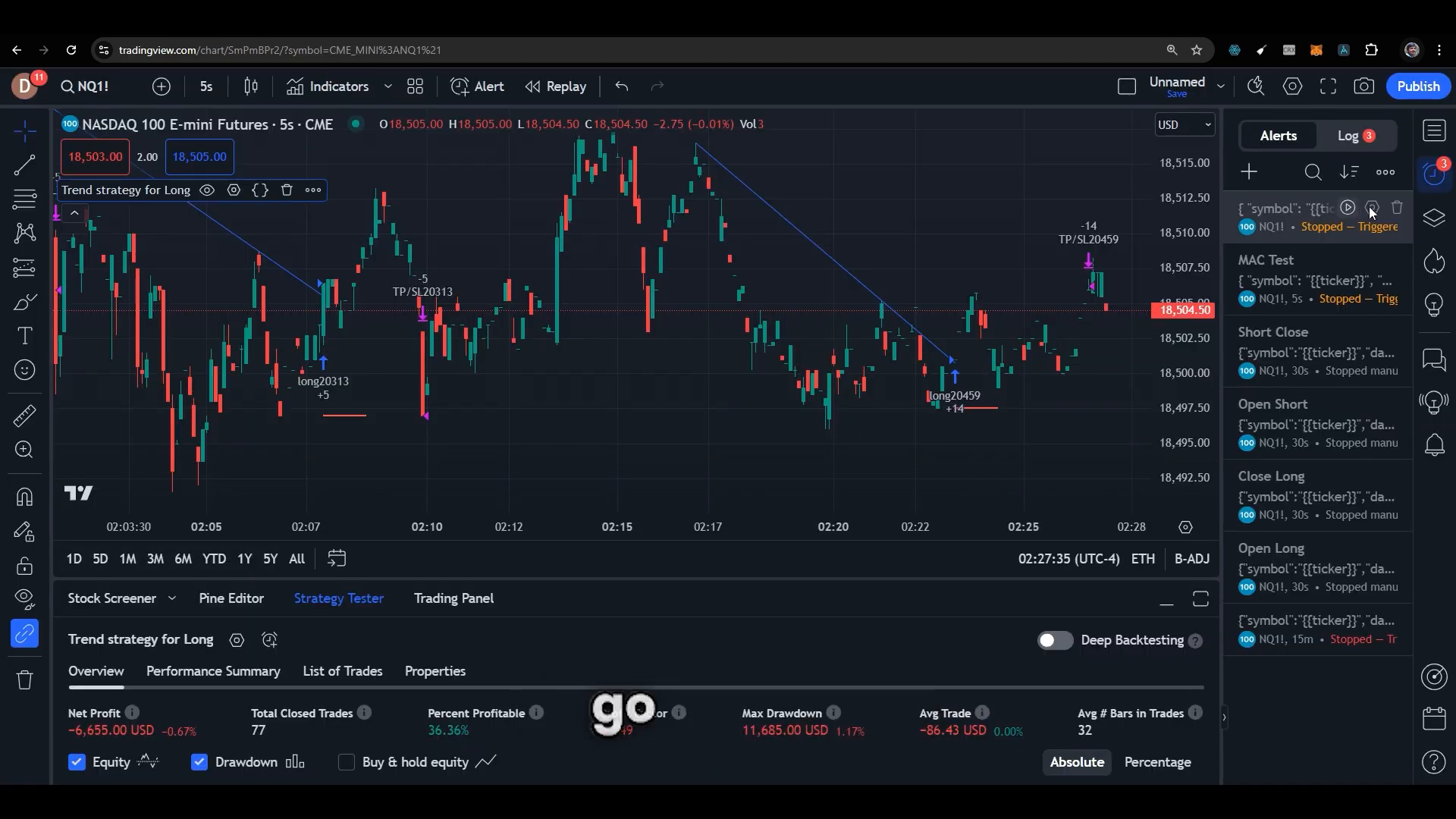Screen dimensions: 1456x819
Task: Open the layout setup grid icon
Action: pos(415,86)
